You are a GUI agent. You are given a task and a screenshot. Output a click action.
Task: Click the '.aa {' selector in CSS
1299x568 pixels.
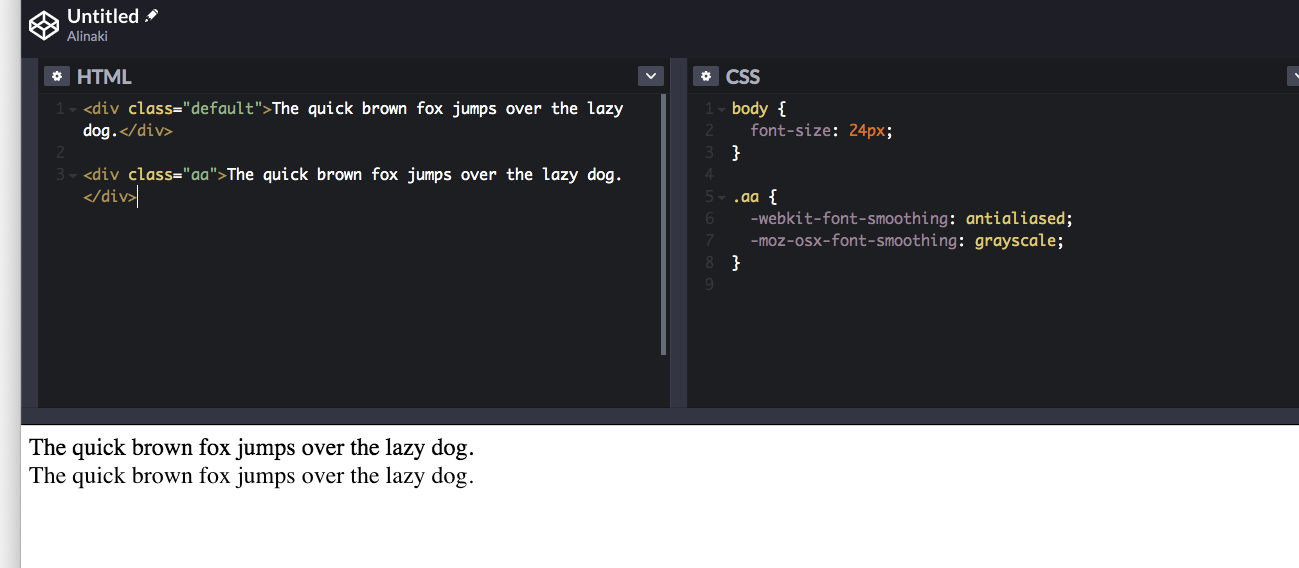pos(754,196)
